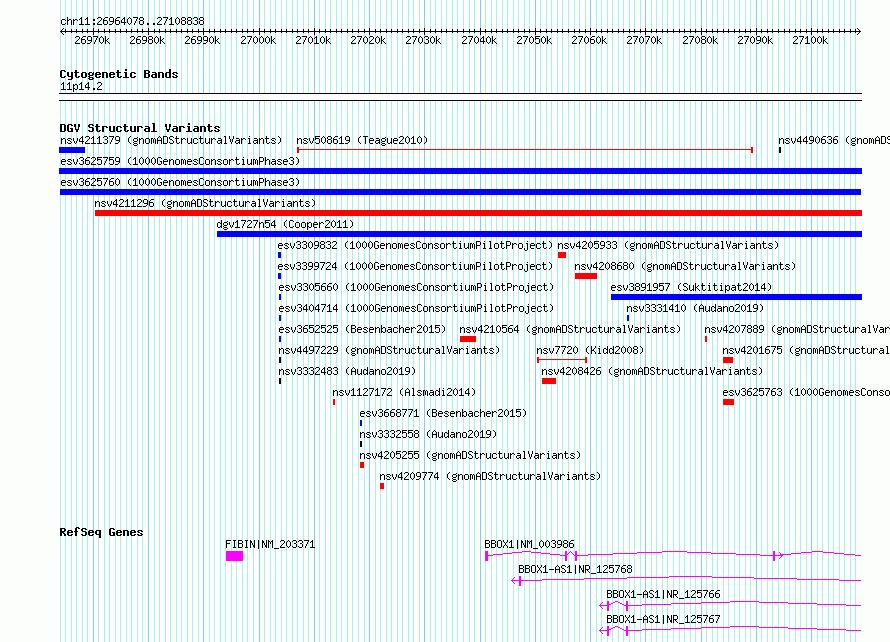Click the nsv4211296 gnomAD variant label
Image resolution: width=890 pixels, height=642 pixels.
(x=205, y=203)
